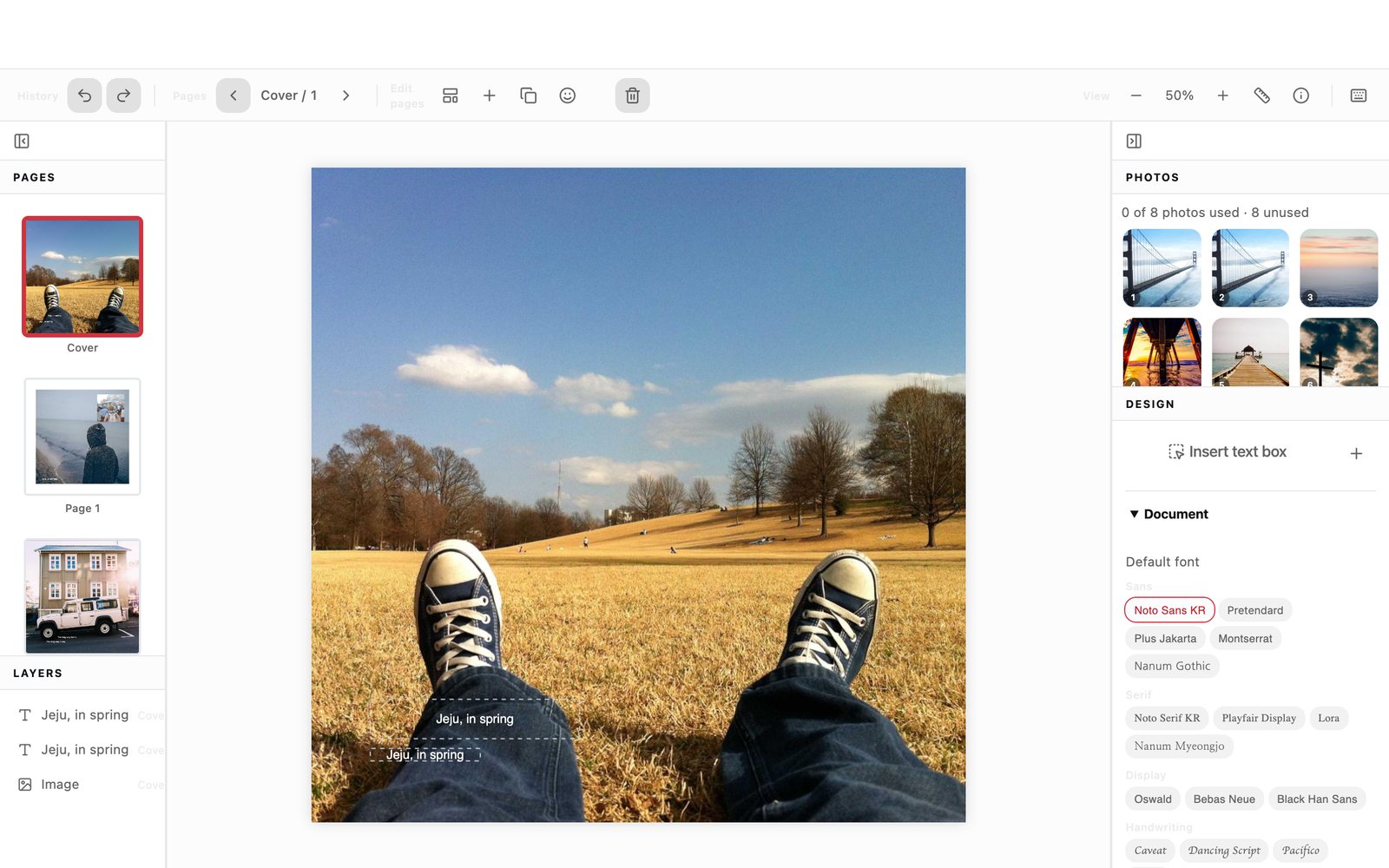Screen dimensions: 1389x868
Task: Click the plus beside Insert text box
Action: click(1356, 453)
